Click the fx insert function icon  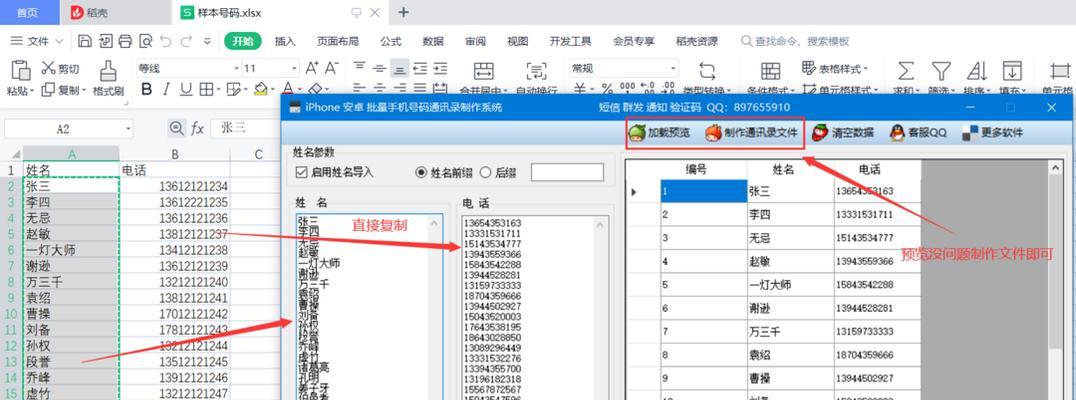tap(198, 128)
